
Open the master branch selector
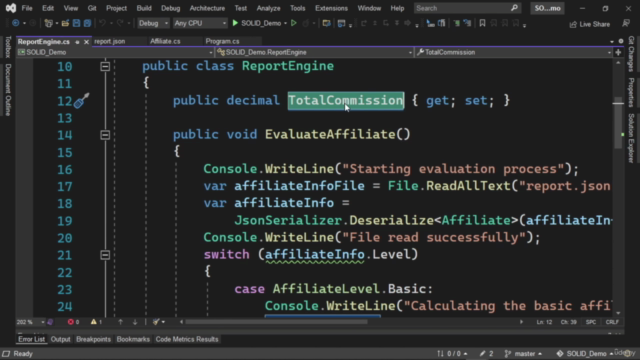point(523,353)
